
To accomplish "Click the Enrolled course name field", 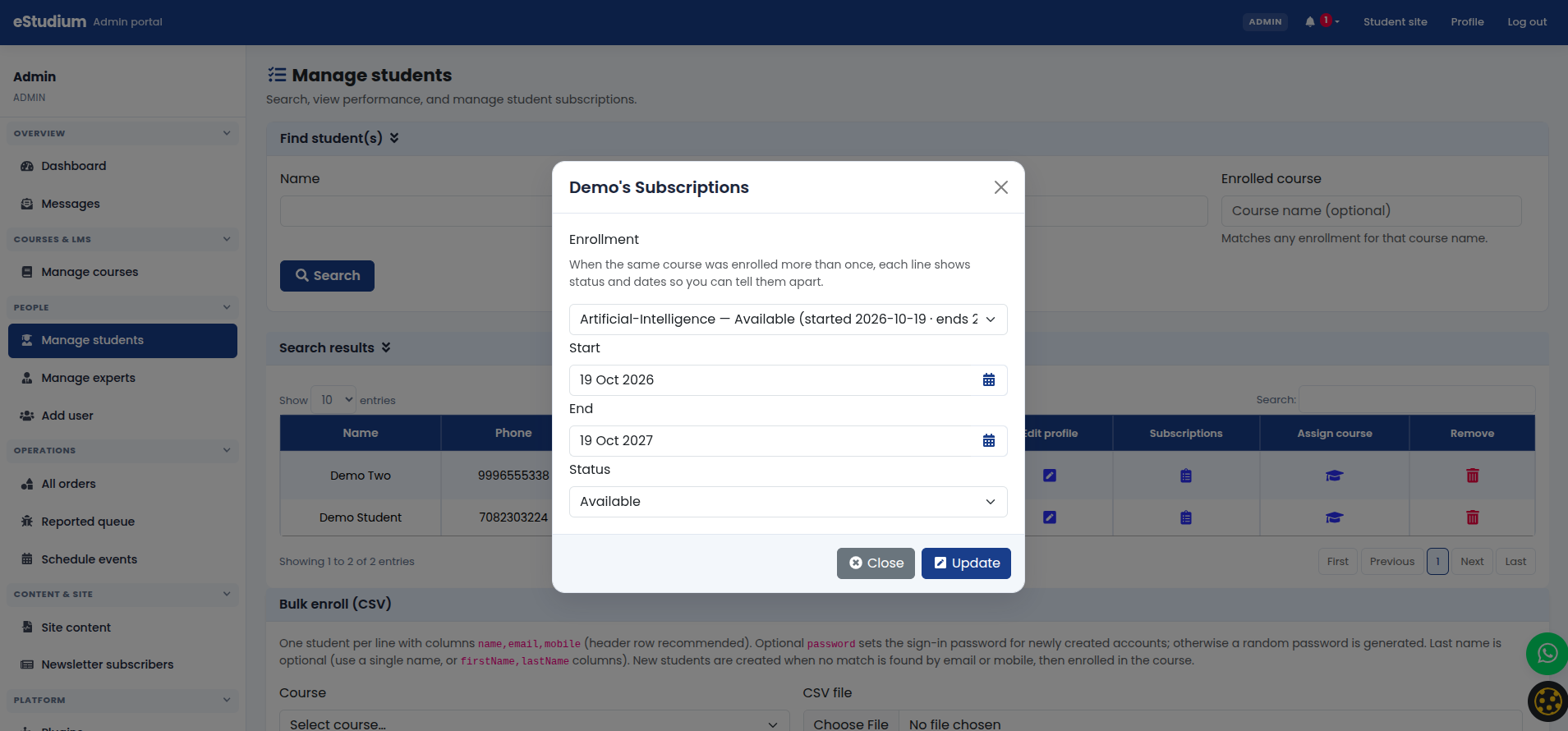I will (x=1371, y=210).
